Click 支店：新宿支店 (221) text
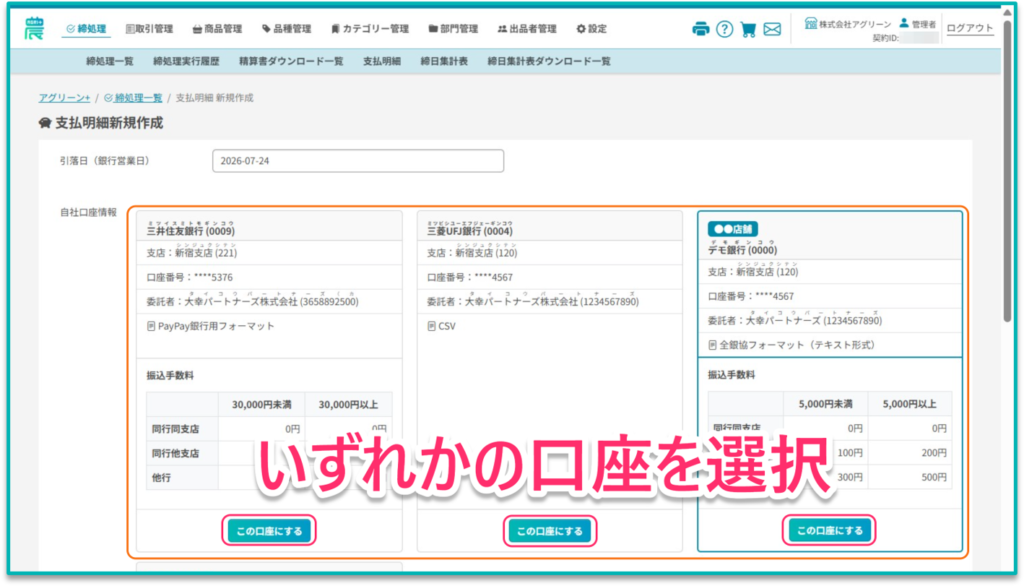 coord(191,253)
